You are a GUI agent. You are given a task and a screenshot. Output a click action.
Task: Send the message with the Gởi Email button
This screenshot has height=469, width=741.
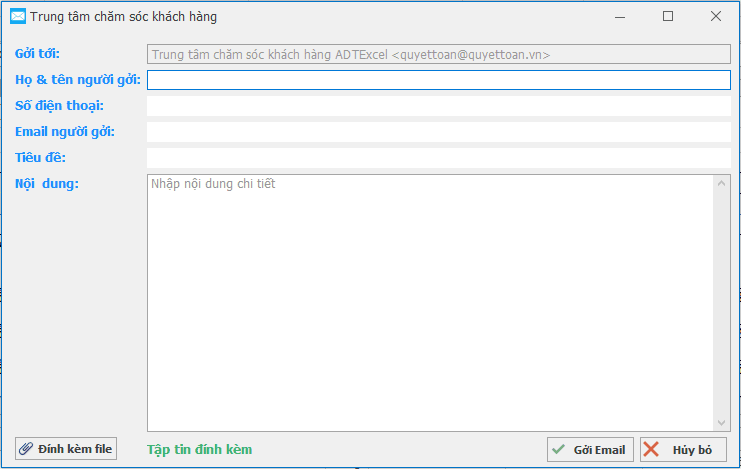click(x=590, y=450)
